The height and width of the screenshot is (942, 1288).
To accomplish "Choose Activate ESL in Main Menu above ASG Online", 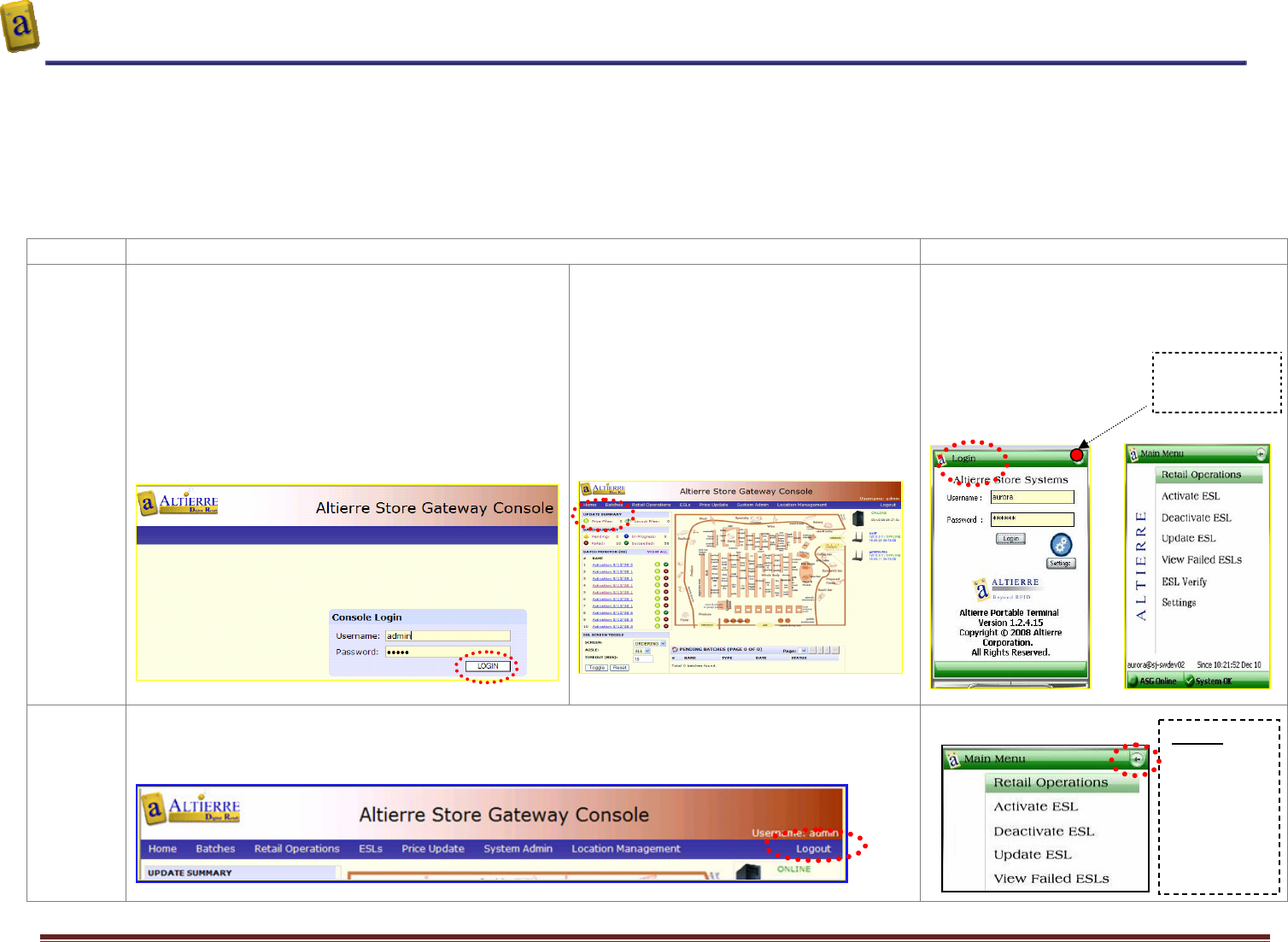I will 1191,496.
